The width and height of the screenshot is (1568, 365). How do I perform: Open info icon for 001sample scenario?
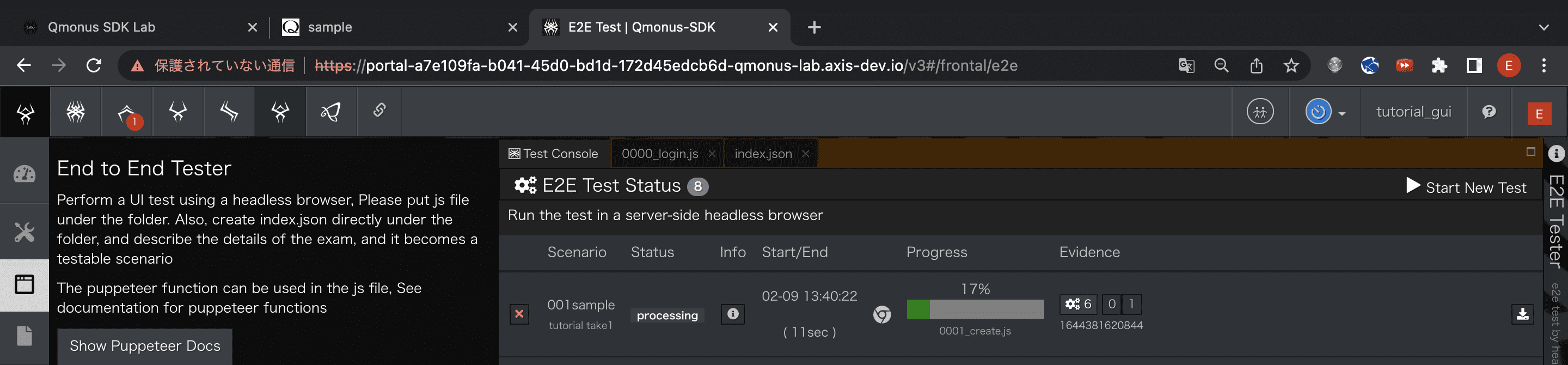tap(733, 314)
